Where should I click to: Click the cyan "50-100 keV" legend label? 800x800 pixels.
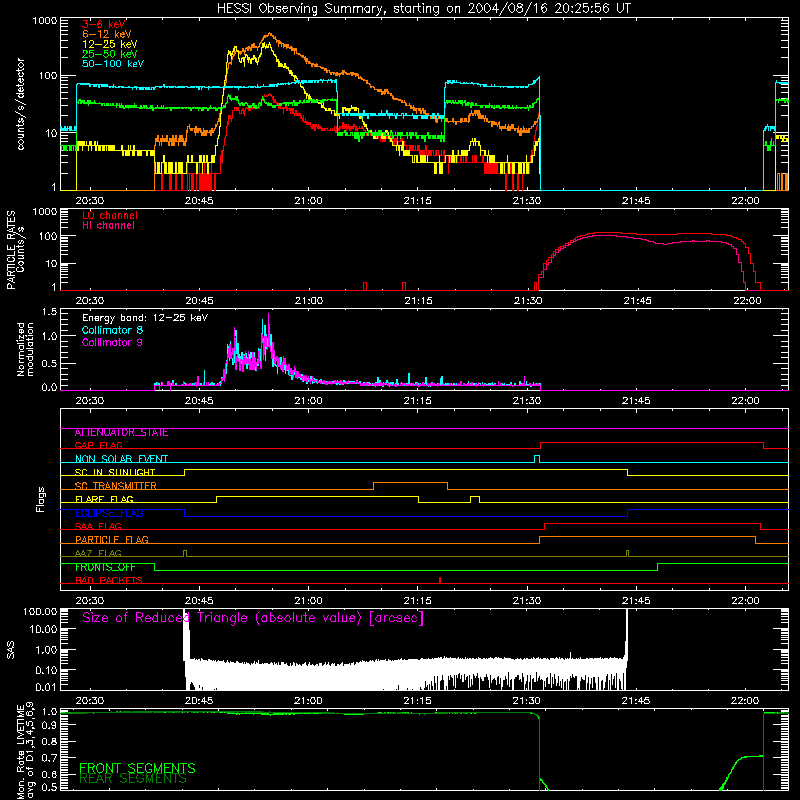[113, 64]
